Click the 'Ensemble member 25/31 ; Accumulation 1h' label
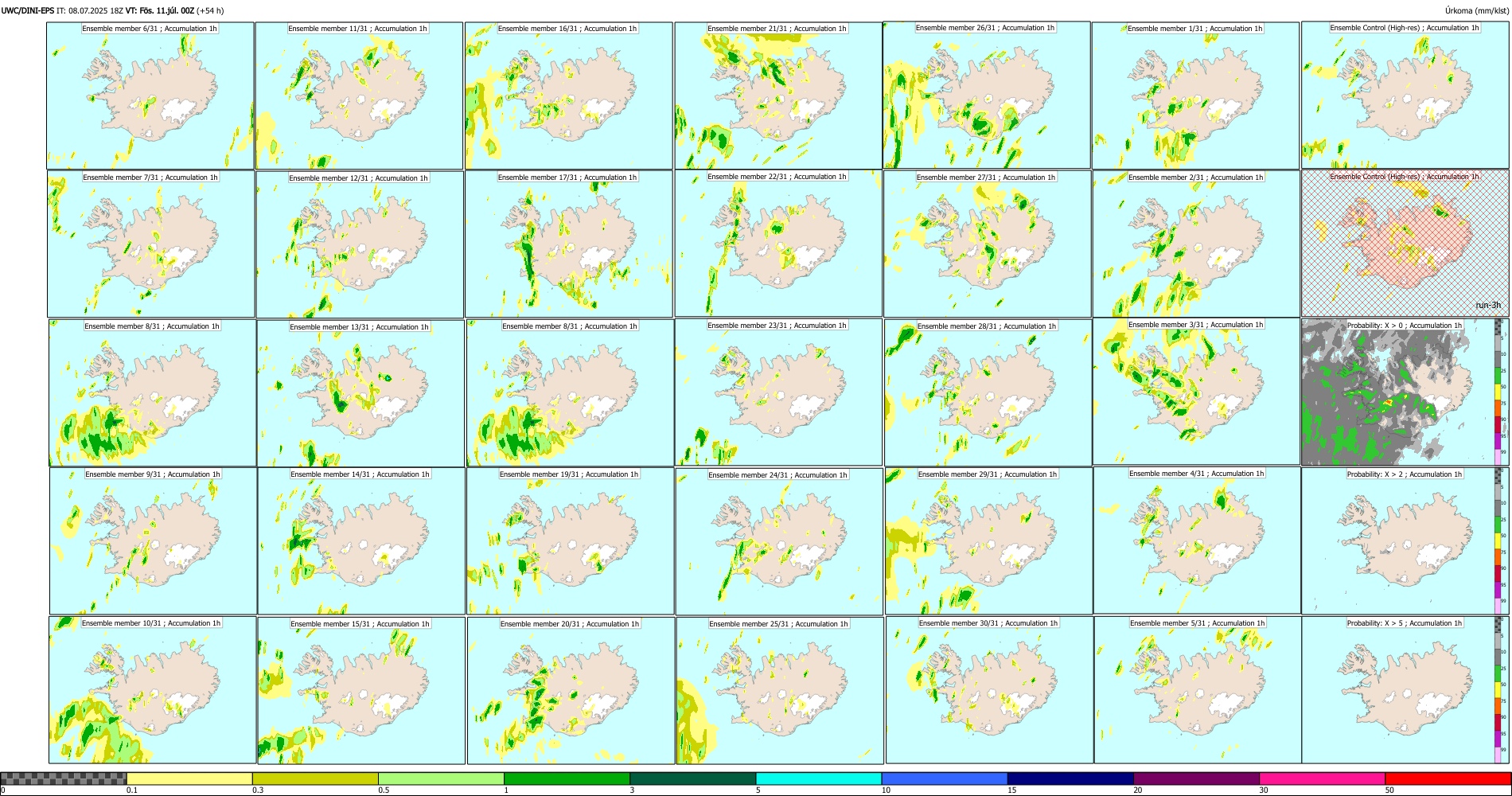The height and width of the screenshot is (796, 1512). pyautogui.click(x=779, y=624)
